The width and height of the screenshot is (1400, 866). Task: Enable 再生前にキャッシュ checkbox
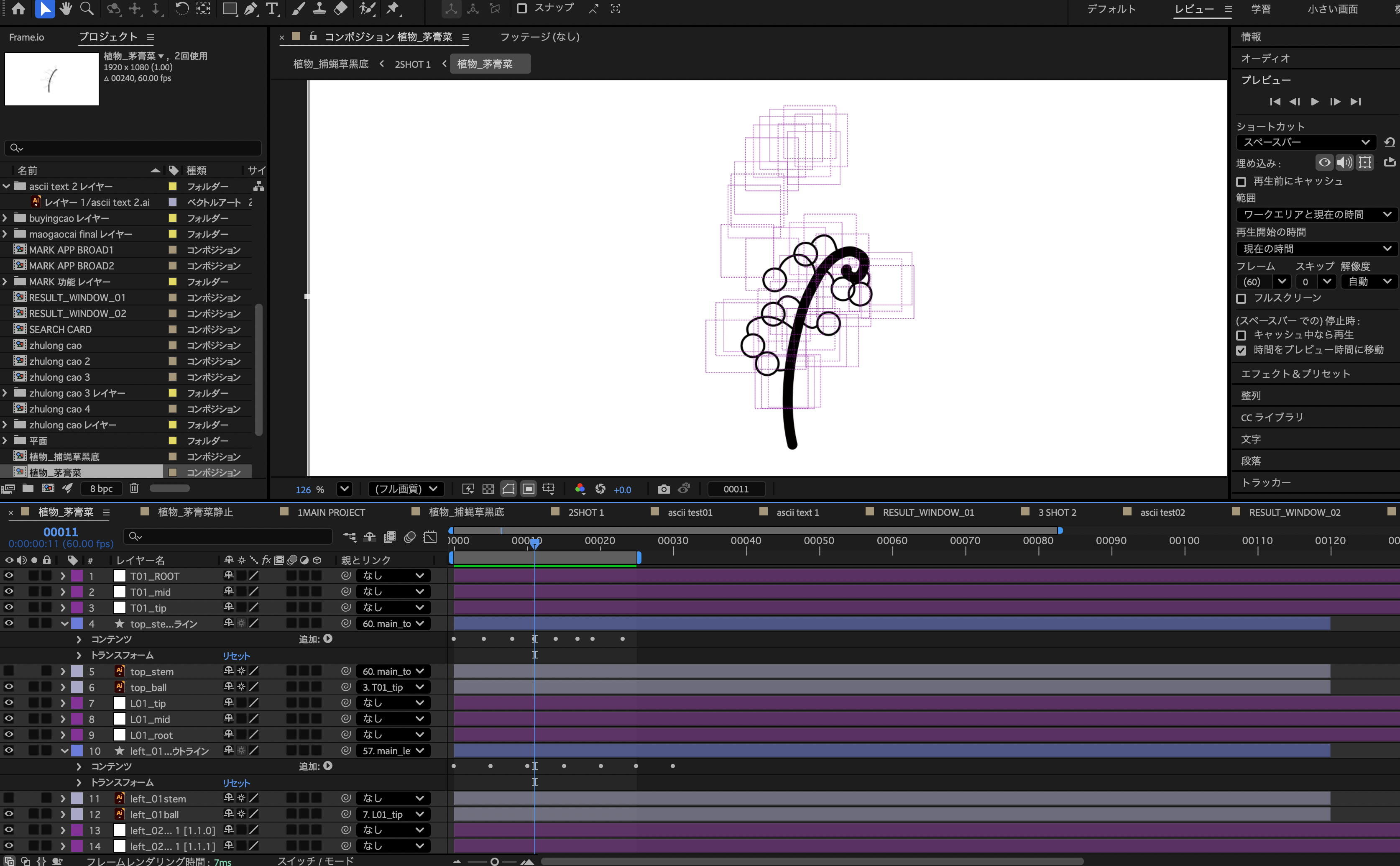[1241, 182]
